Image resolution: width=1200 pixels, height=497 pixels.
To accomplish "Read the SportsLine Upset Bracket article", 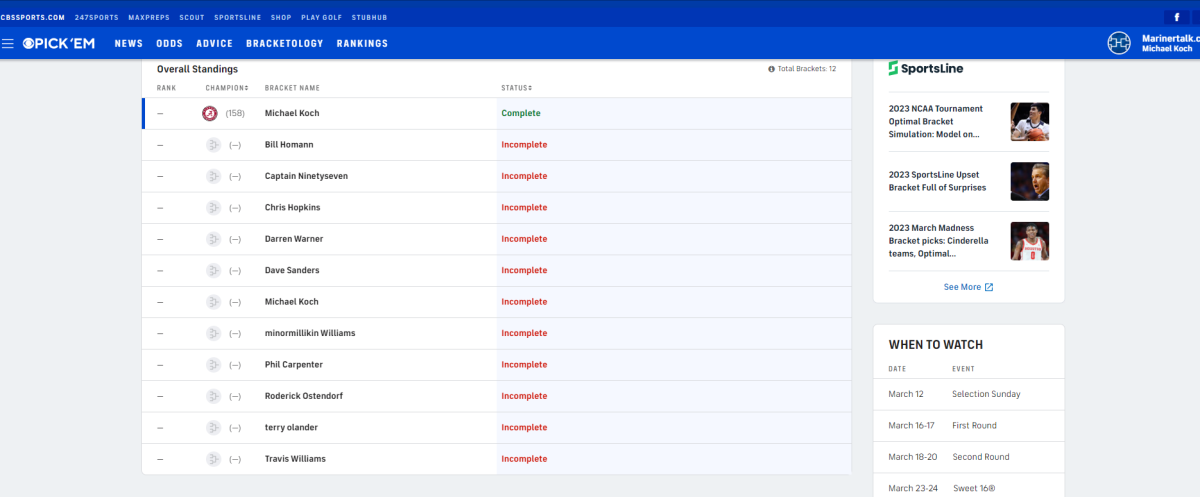I will tap(937, 181).
